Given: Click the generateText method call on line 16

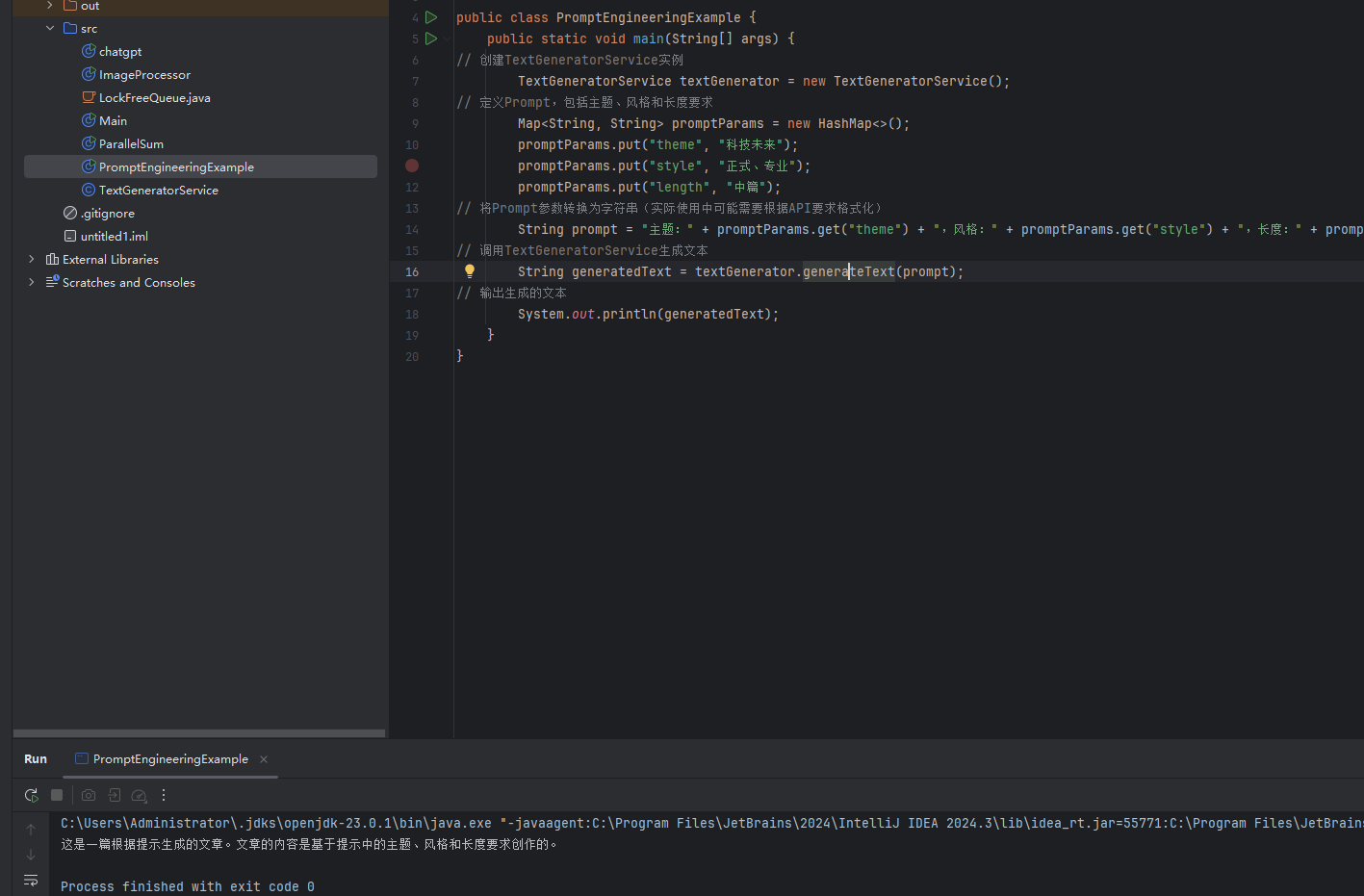Looking at the screenshot, I should coord(848,271).
